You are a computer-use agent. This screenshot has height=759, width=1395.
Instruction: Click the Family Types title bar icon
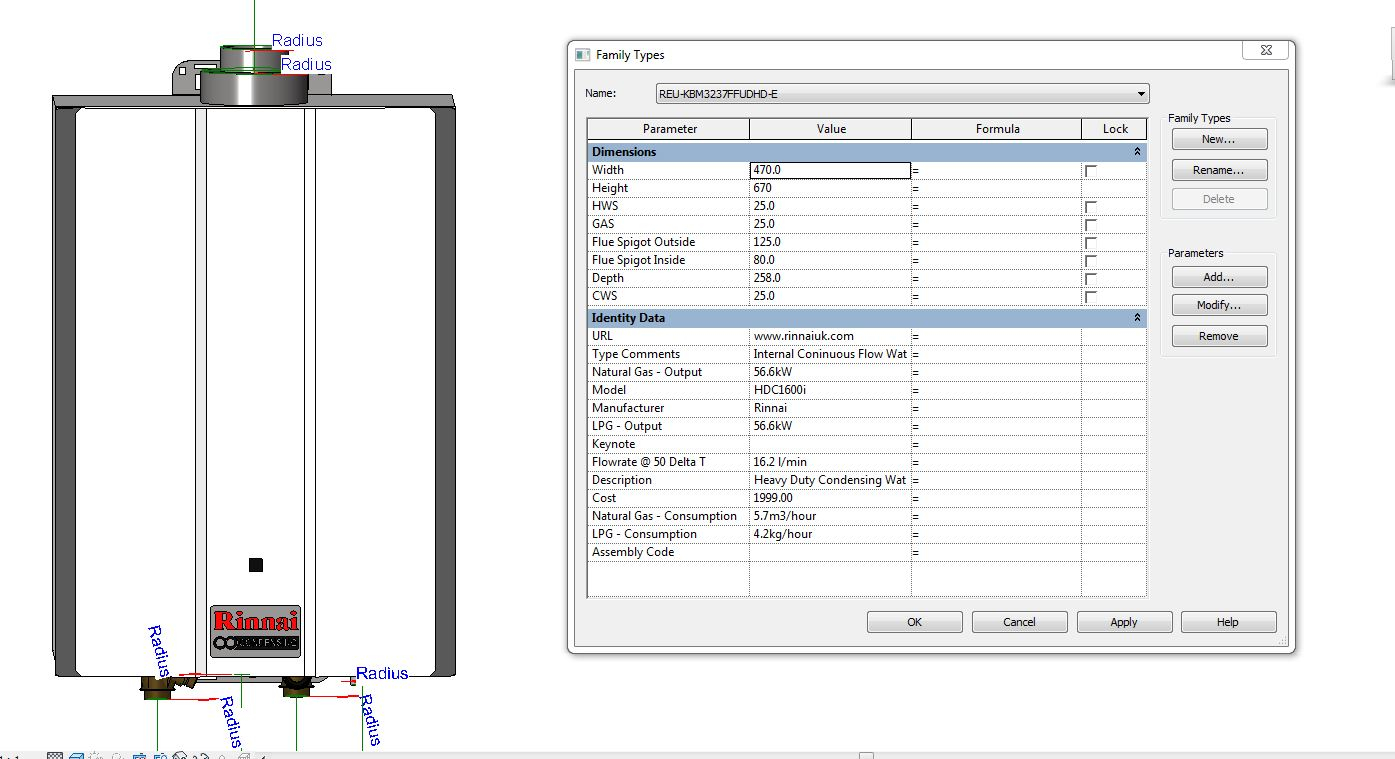(x=582, y=55)
